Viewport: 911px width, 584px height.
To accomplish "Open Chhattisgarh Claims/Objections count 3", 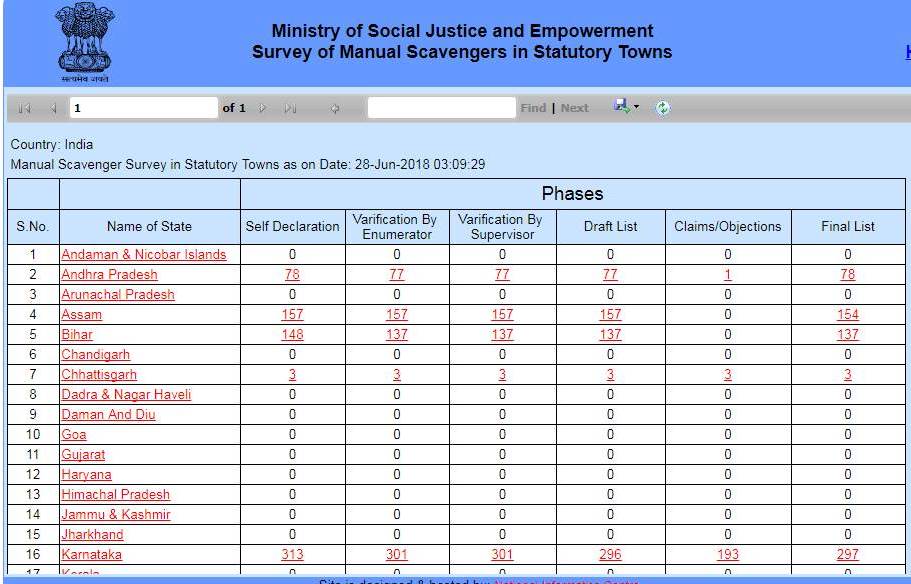I will tap(727, 375).
